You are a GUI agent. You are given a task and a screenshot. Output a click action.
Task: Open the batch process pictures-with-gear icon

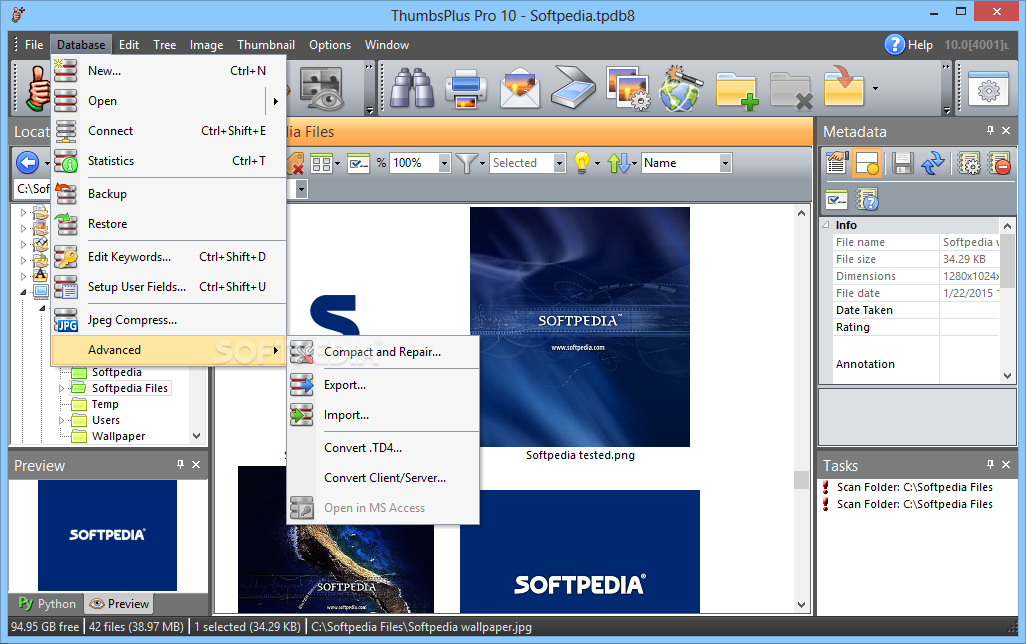click(628, 88)
